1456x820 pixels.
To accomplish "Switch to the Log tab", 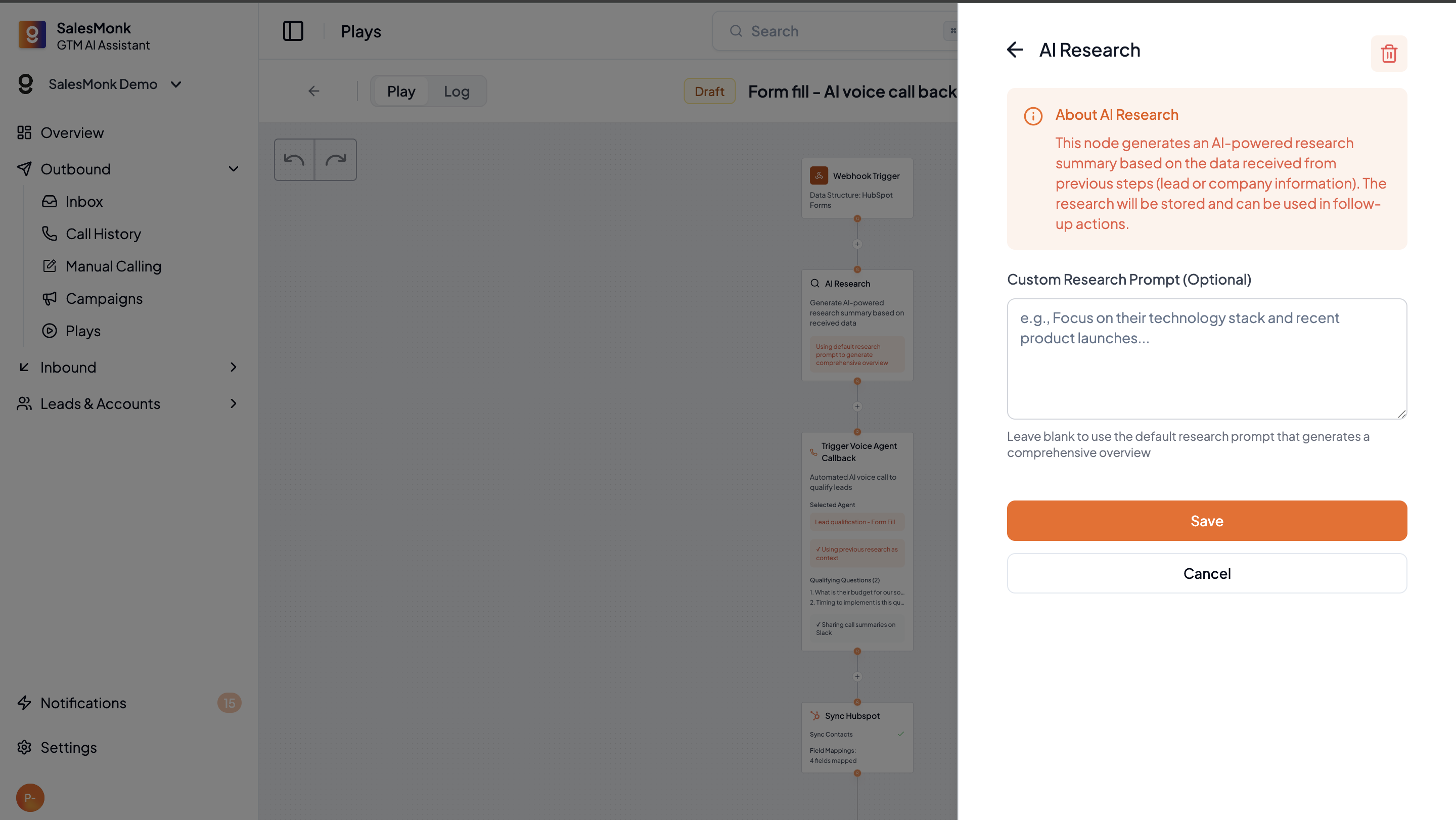I will (x=456, y=91).
